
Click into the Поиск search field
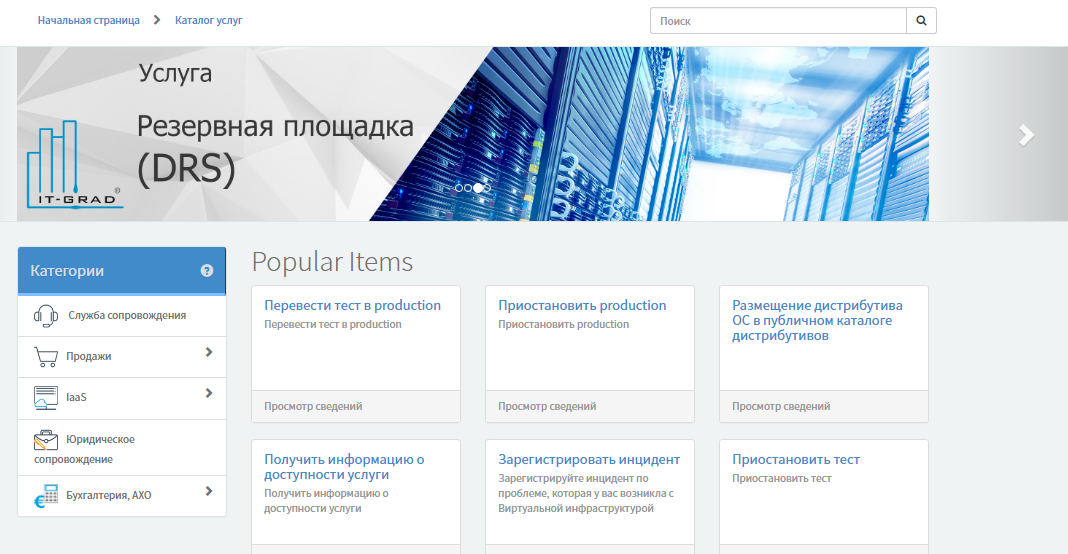coord(778,20)
